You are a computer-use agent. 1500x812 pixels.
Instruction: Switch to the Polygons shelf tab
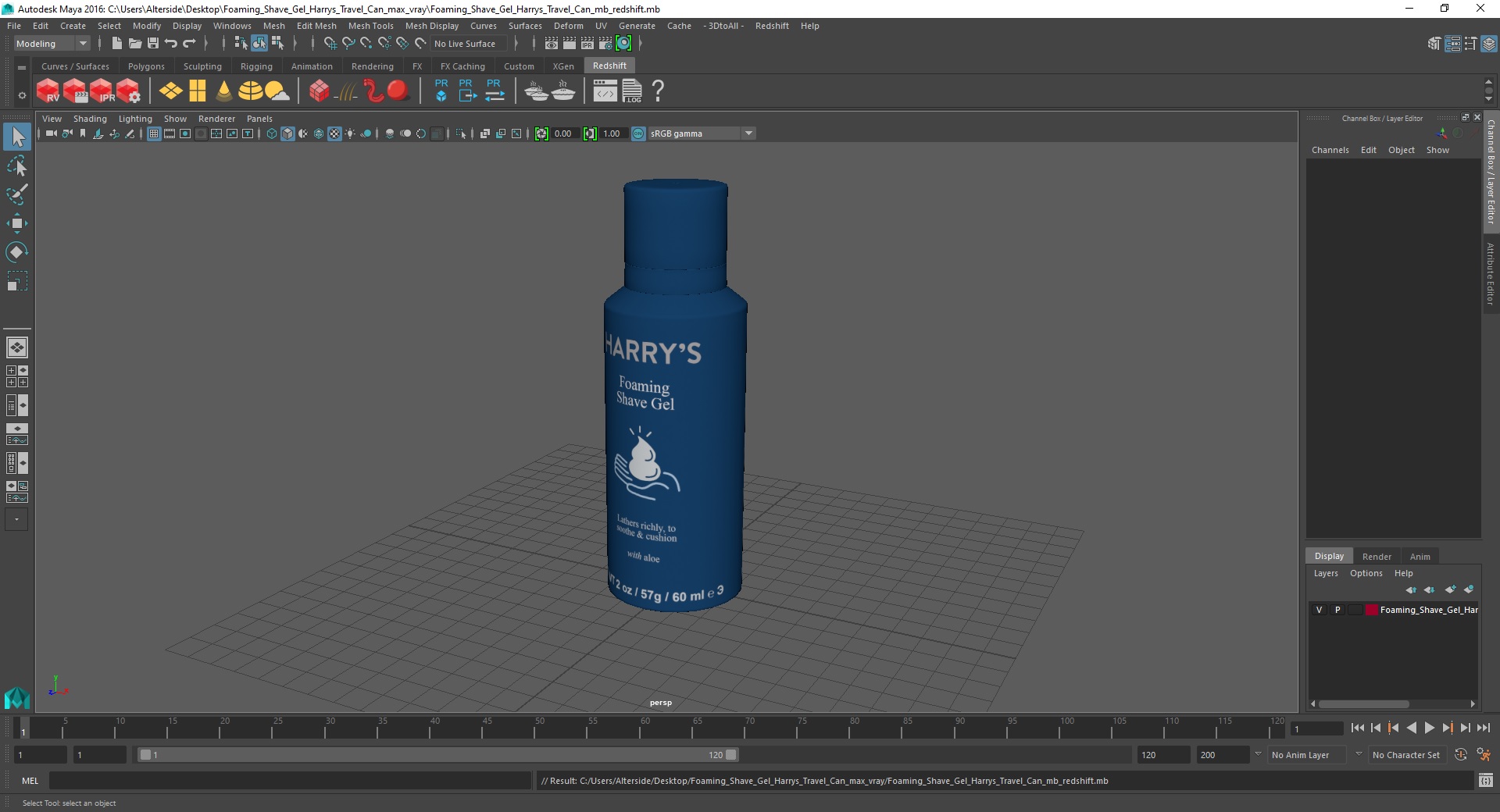point(146,66)
